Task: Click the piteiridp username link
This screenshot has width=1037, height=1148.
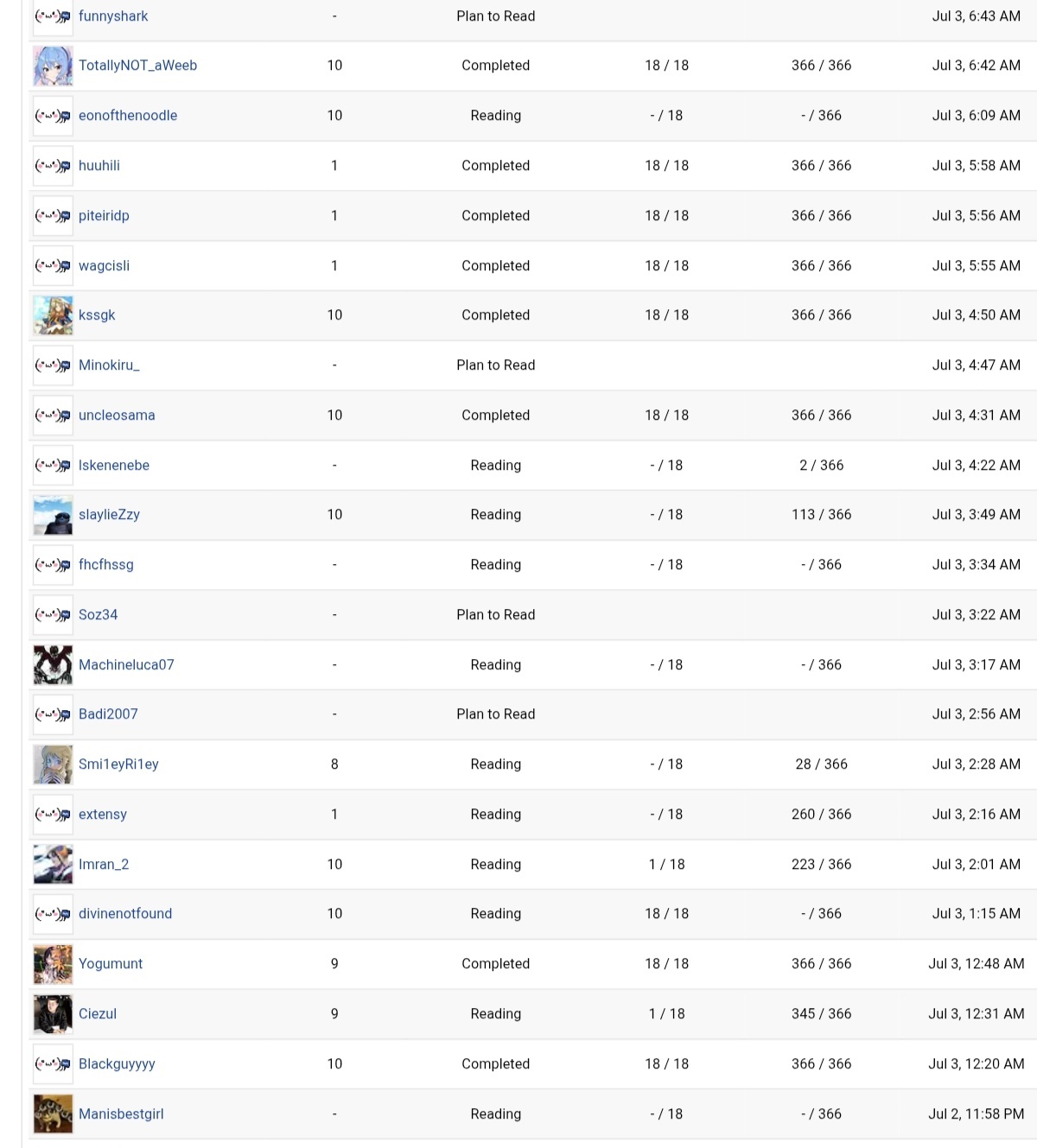Action: coord(104,216)
